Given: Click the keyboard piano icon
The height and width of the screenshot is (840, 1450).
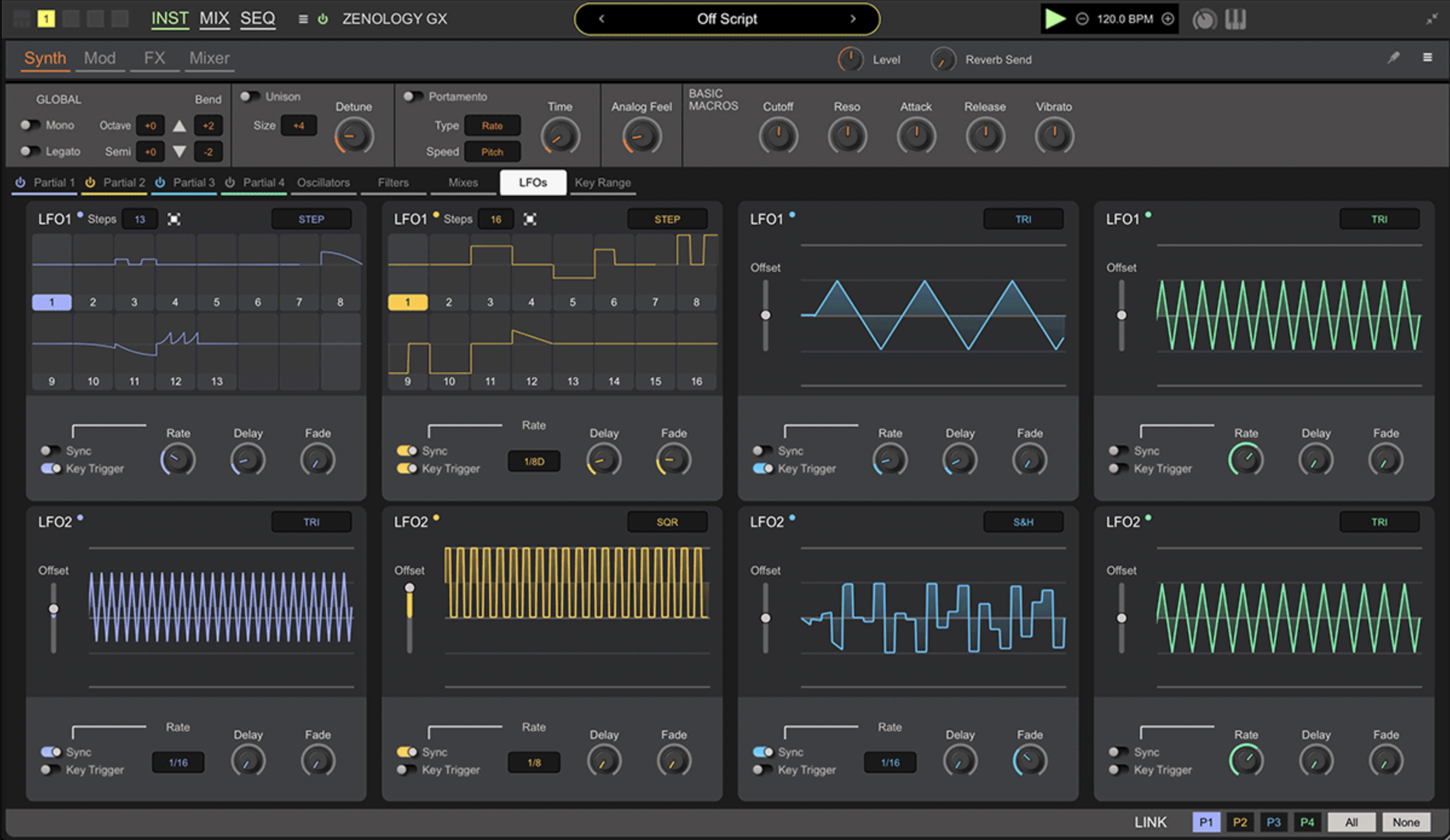Looking at the screenshot, I should click(1235, 19).
